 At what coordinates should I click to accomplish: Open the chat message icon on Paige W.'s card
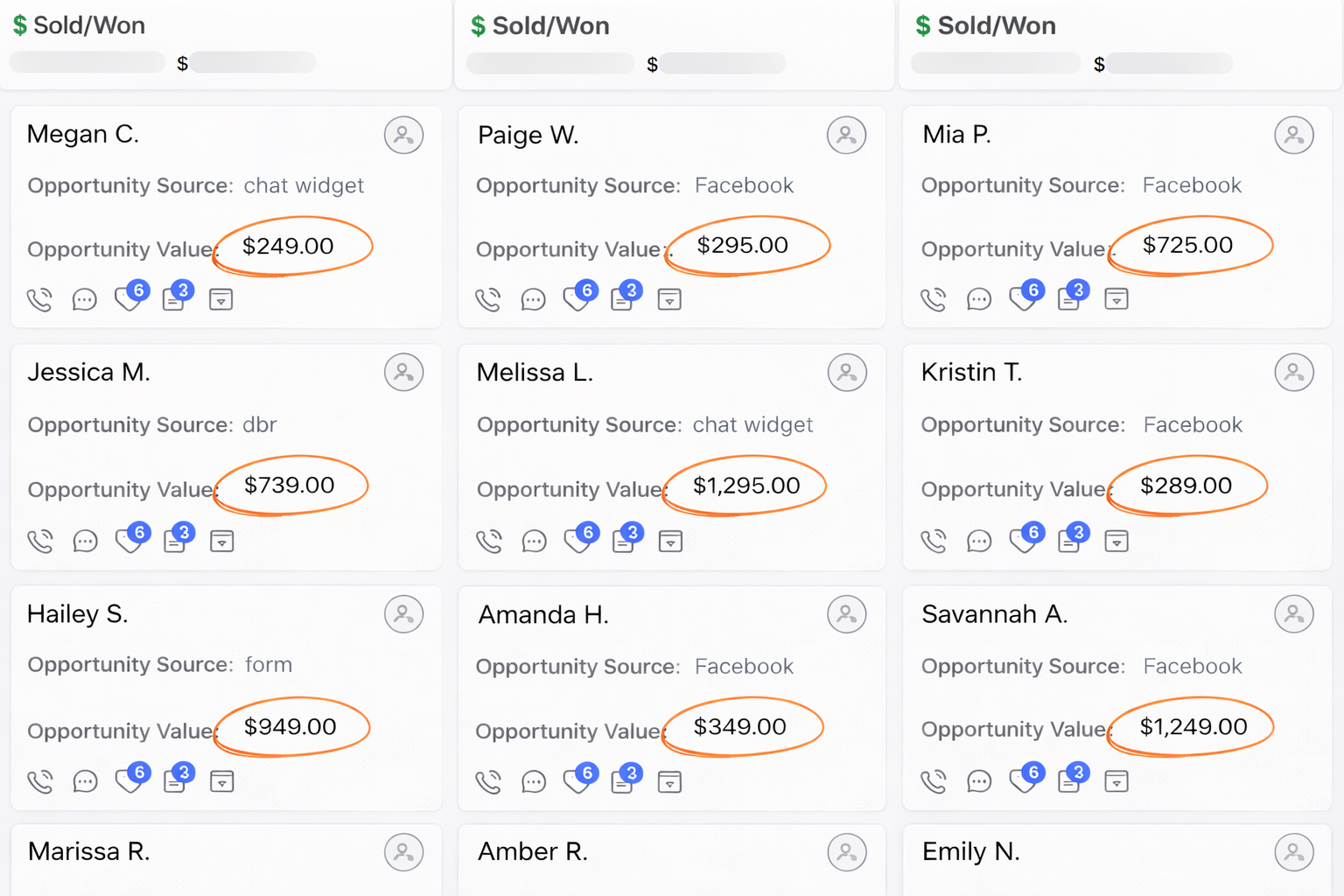click(x=533, y=300)
